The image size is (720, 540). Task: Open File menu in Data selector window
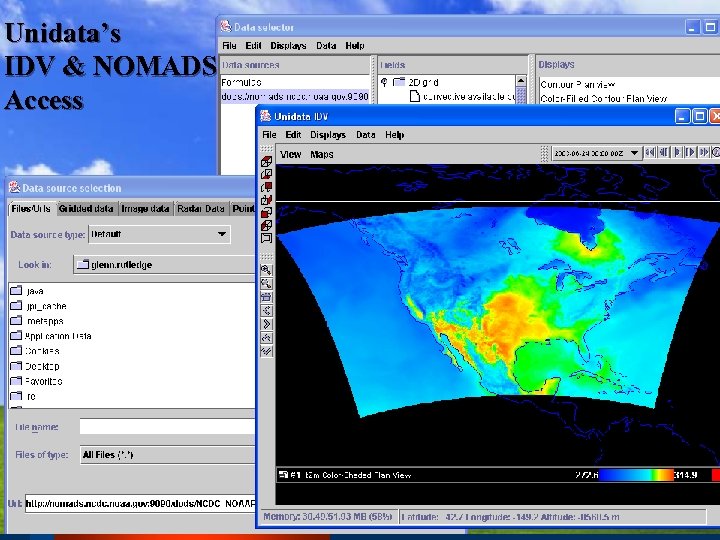(x=229, y=45)
